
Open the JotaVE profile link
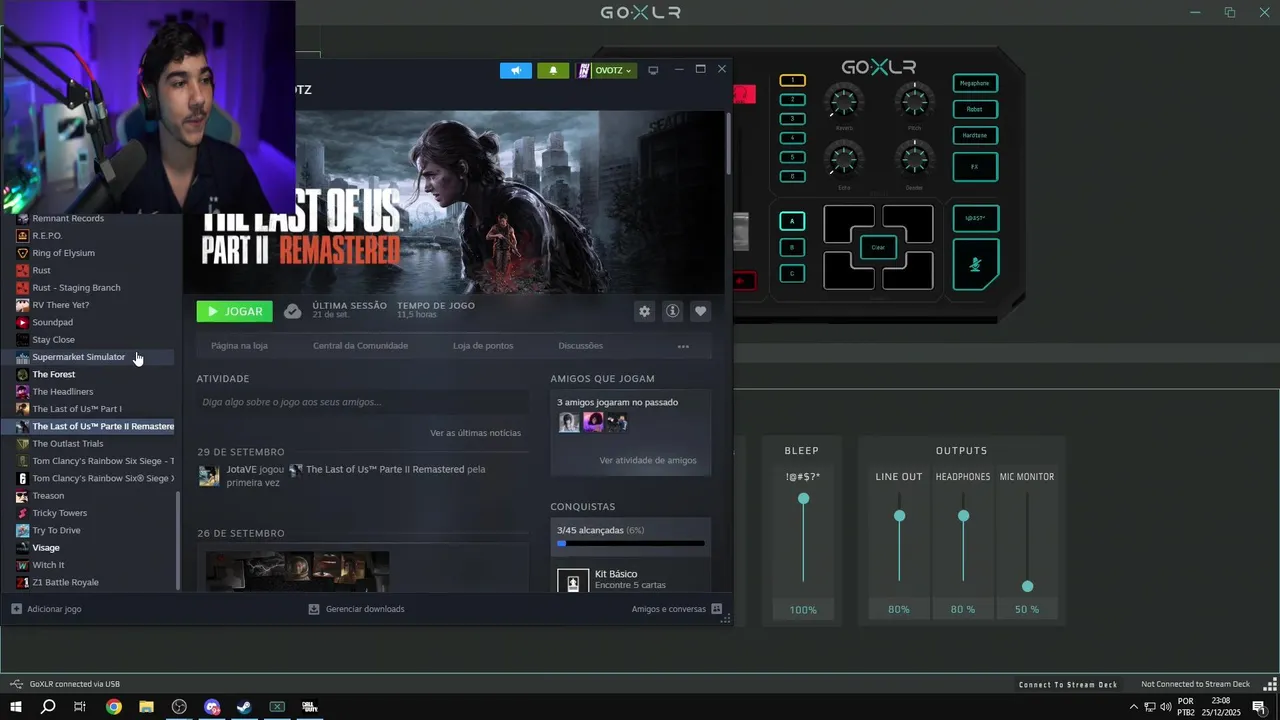[241, 469]
